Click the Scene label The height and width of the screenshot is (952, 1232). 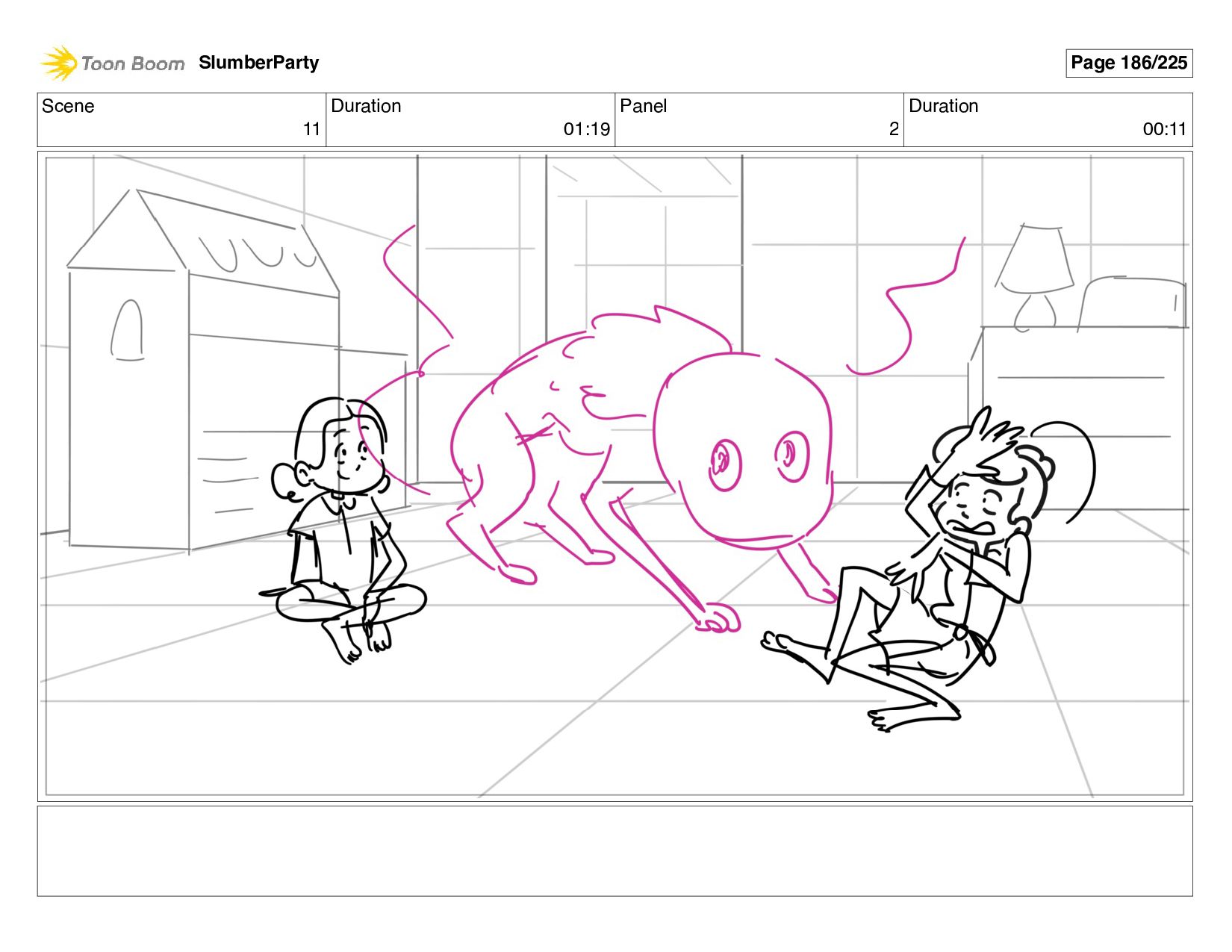coord(68,106)
